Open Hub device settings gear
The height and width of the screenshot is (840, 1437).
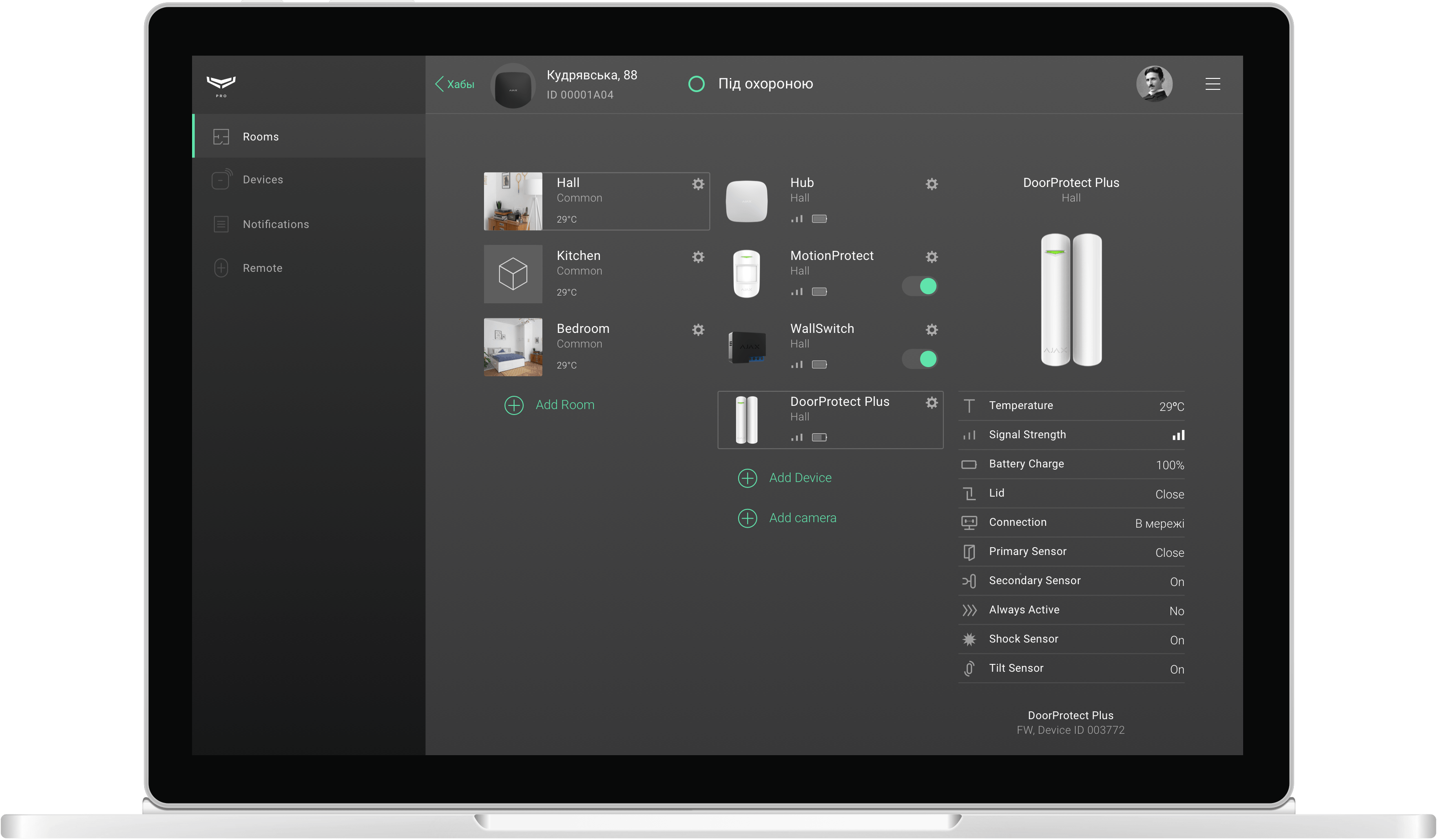coord(931,184)
